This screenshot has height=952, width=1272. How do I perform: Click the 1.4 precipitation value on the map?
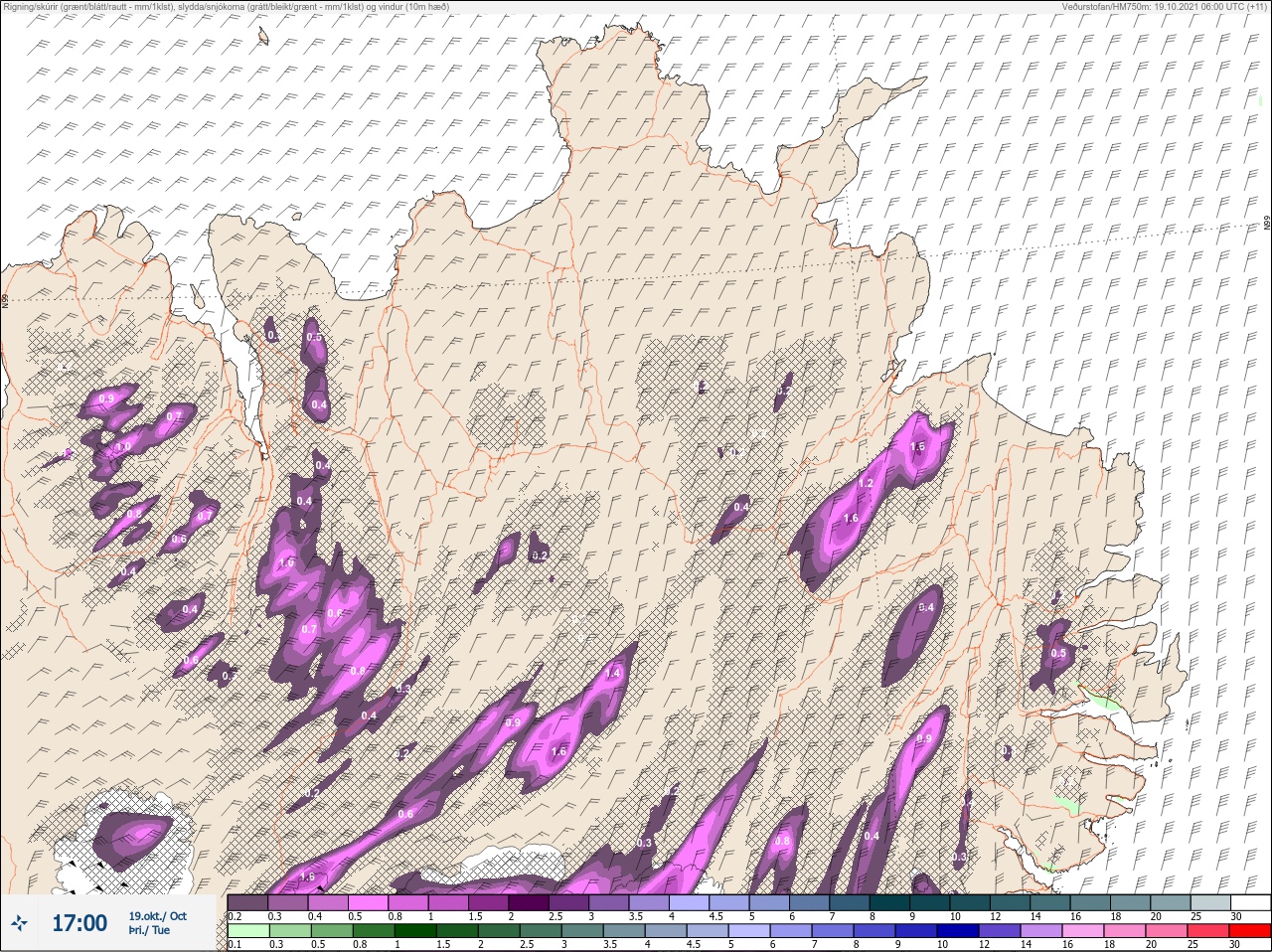pyautogui.click(x=612, y=674)
